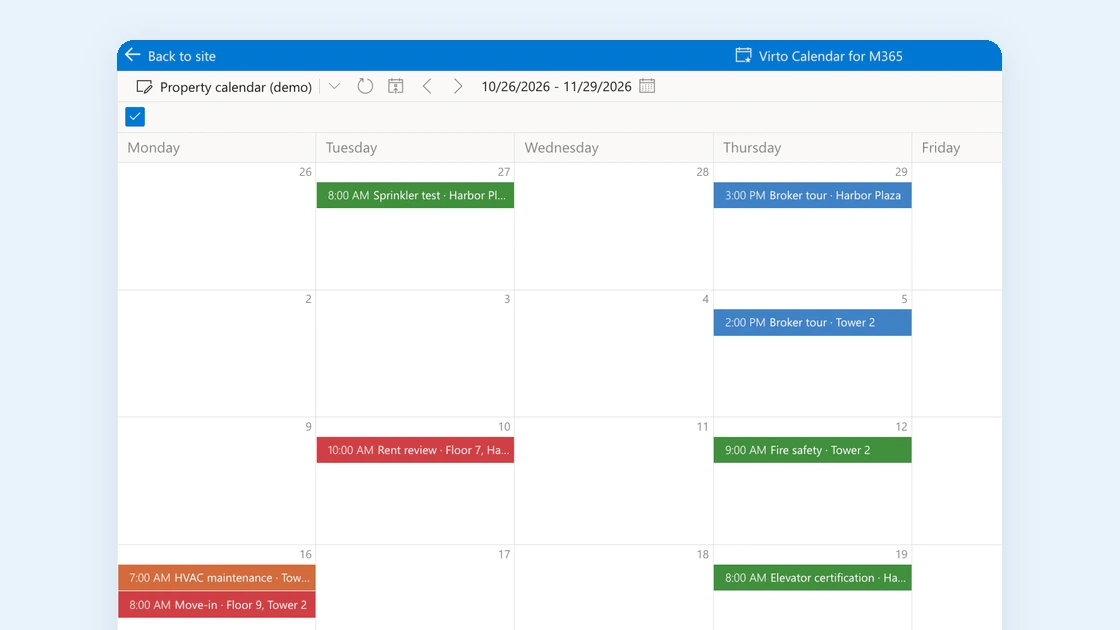Screen dimensions: 1120x630
Task: Uncheck the blue calendar visibility checkbox
Action: (x=135, y=116)
